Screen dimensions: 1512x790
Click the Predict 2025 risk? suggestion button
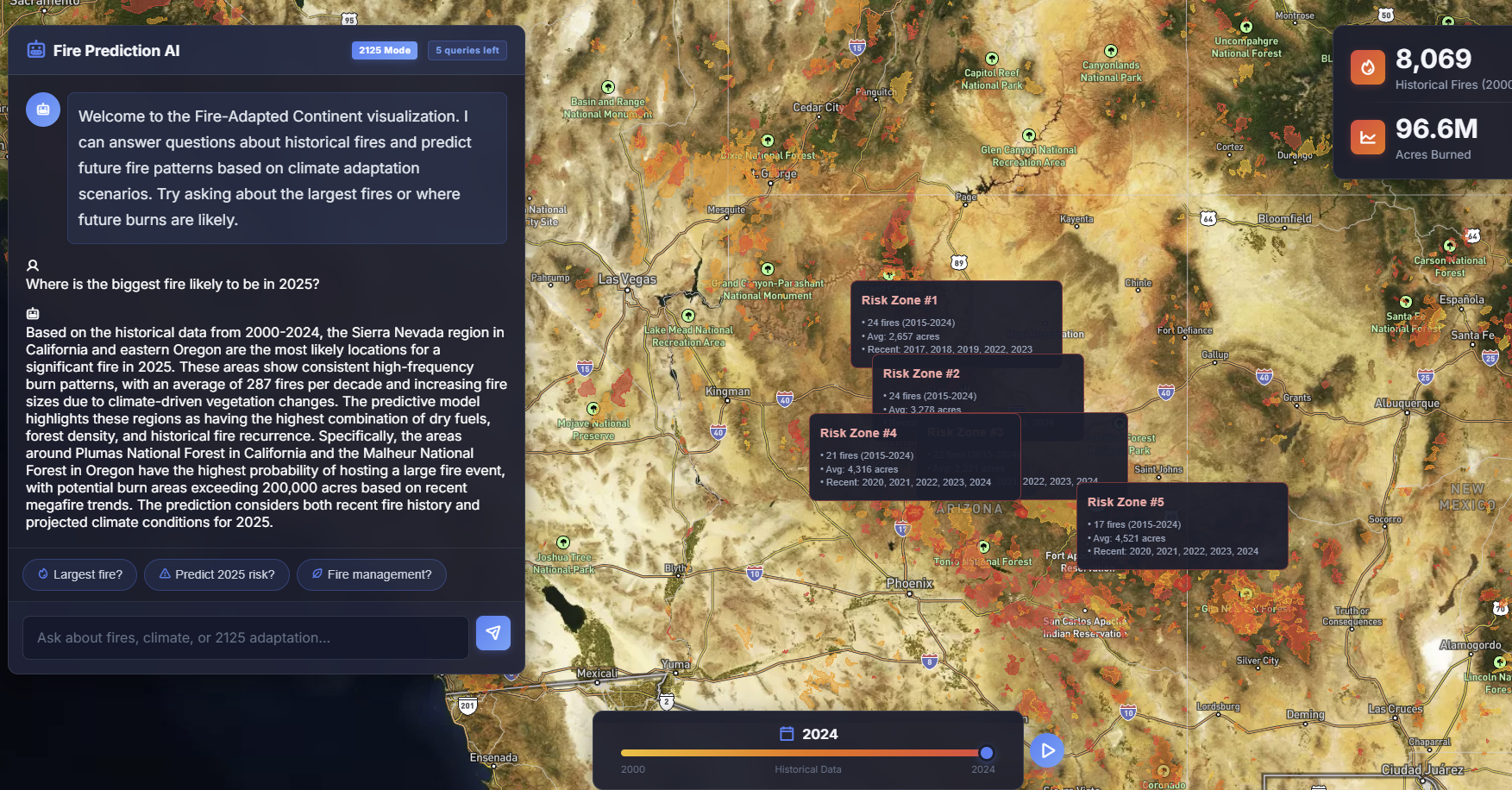point(216,574)
